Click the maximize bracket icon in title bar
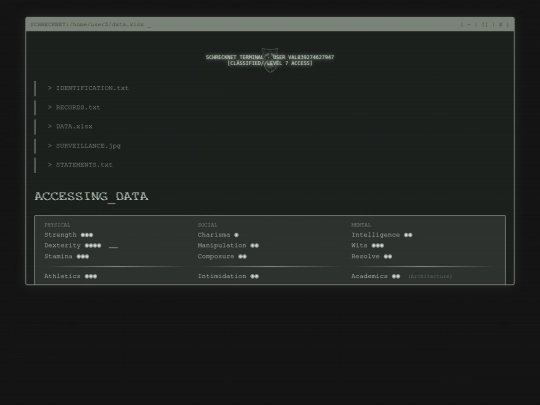This screenshot has height=405, width=540. pyautogui.click(x=485, y=24)
